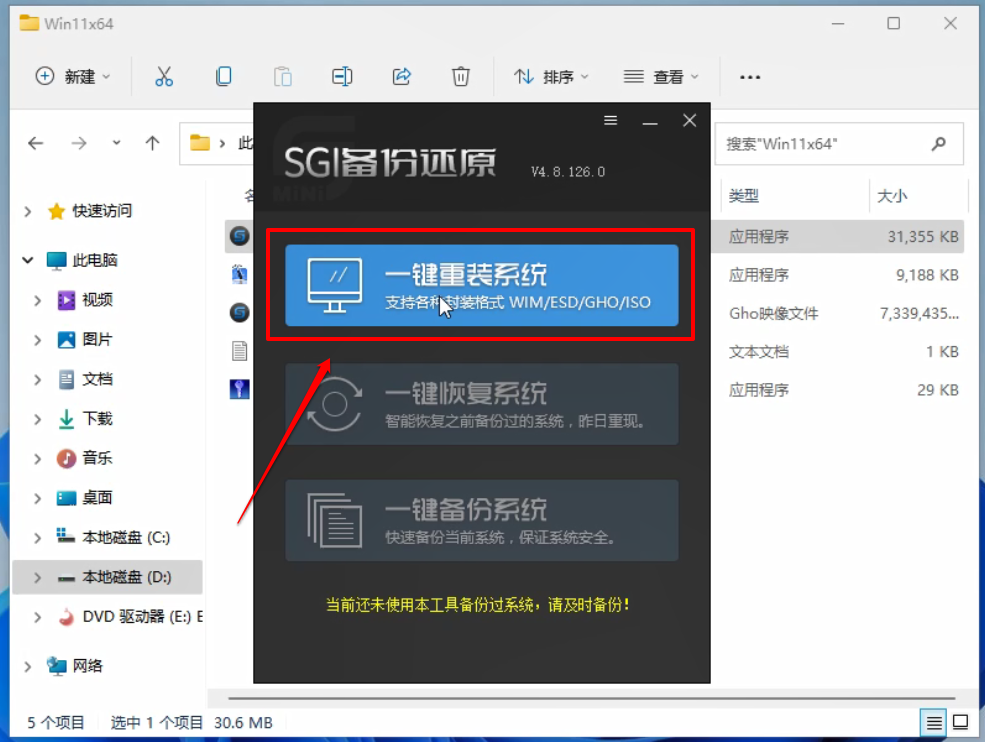Click the Copy icon on toolbar

223,75
